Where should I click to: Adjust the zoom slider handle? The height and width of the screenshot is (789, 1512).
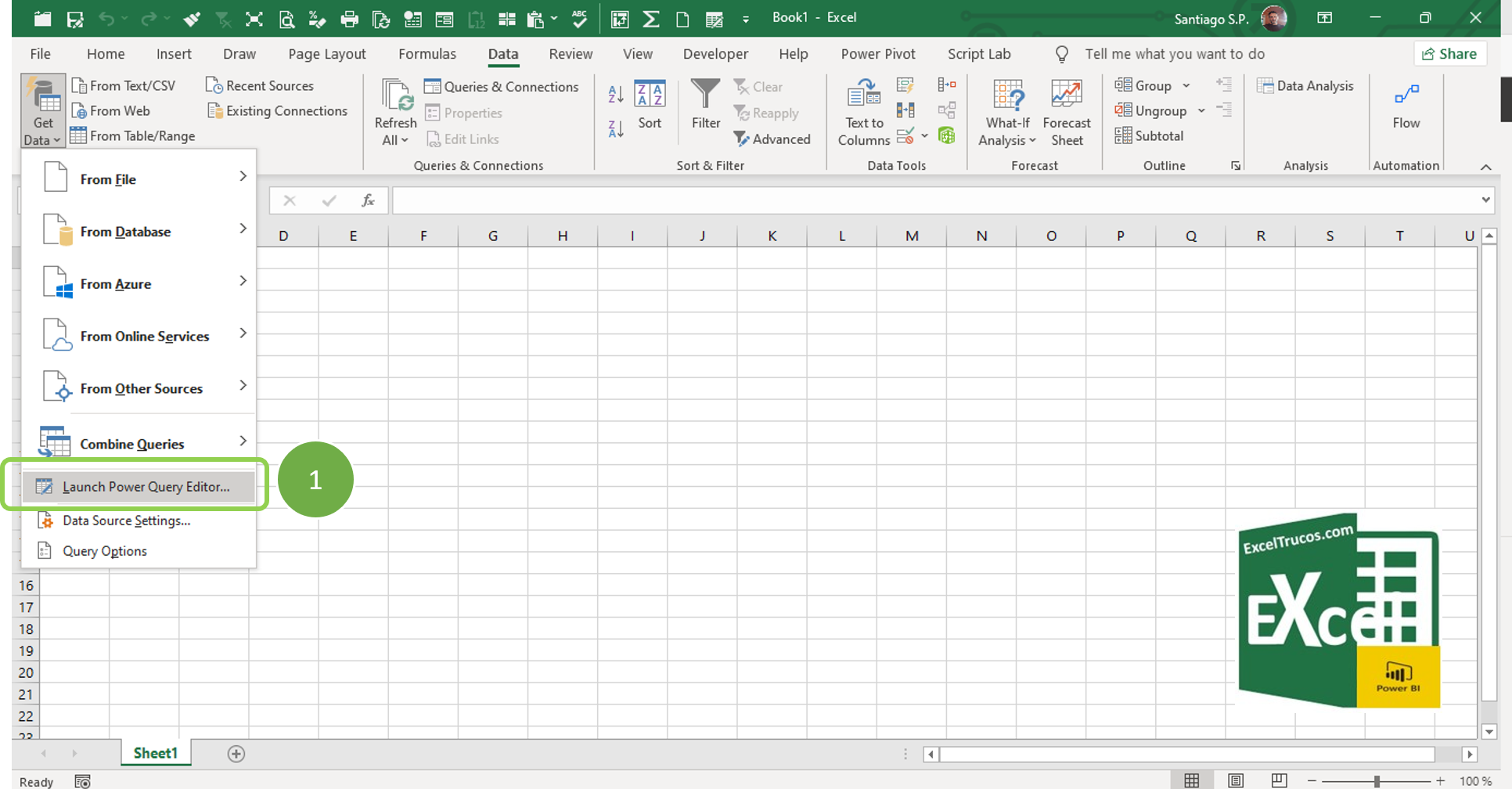(x=1377, y=781)
